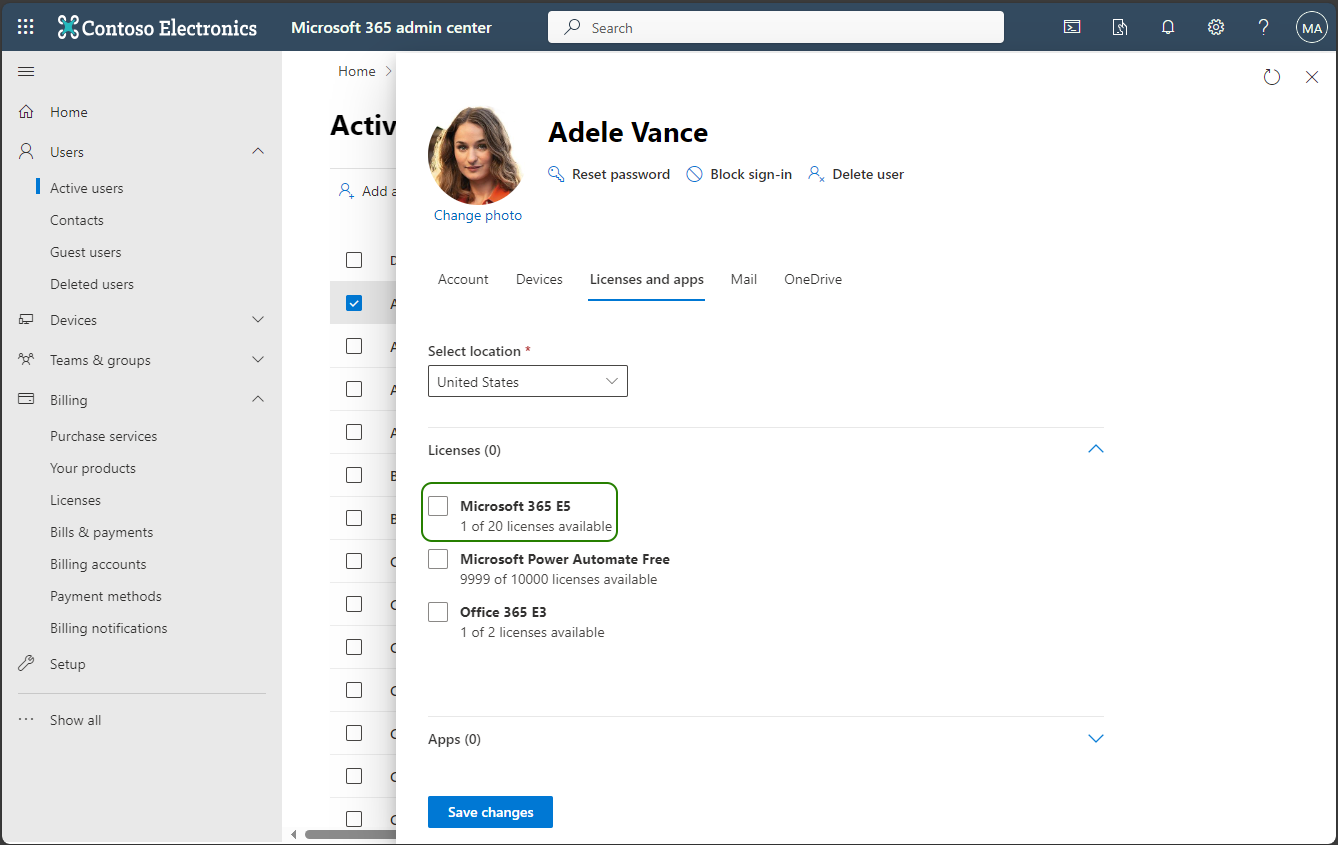Click the Setup wrench icon
The height and width of the screenshot is (845, 1338).
point(27,664)
